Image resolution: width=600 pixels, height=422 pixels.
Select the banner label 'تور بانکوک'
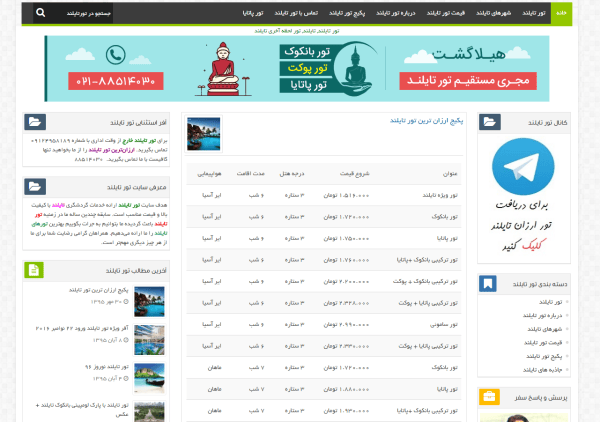[307, 52]
